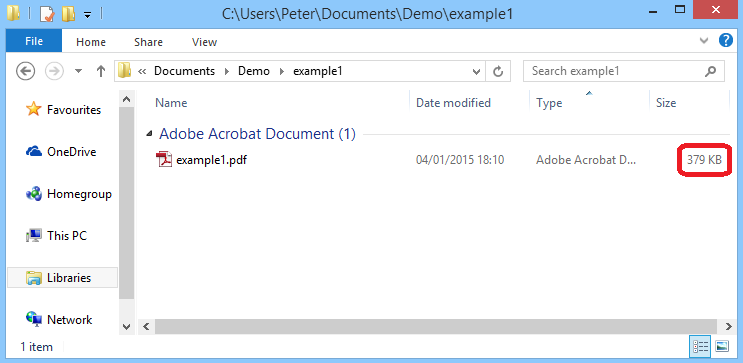Click the folder system icon in title bar
The height and width of the screenshot is (363, 743).
pos(13,14)
